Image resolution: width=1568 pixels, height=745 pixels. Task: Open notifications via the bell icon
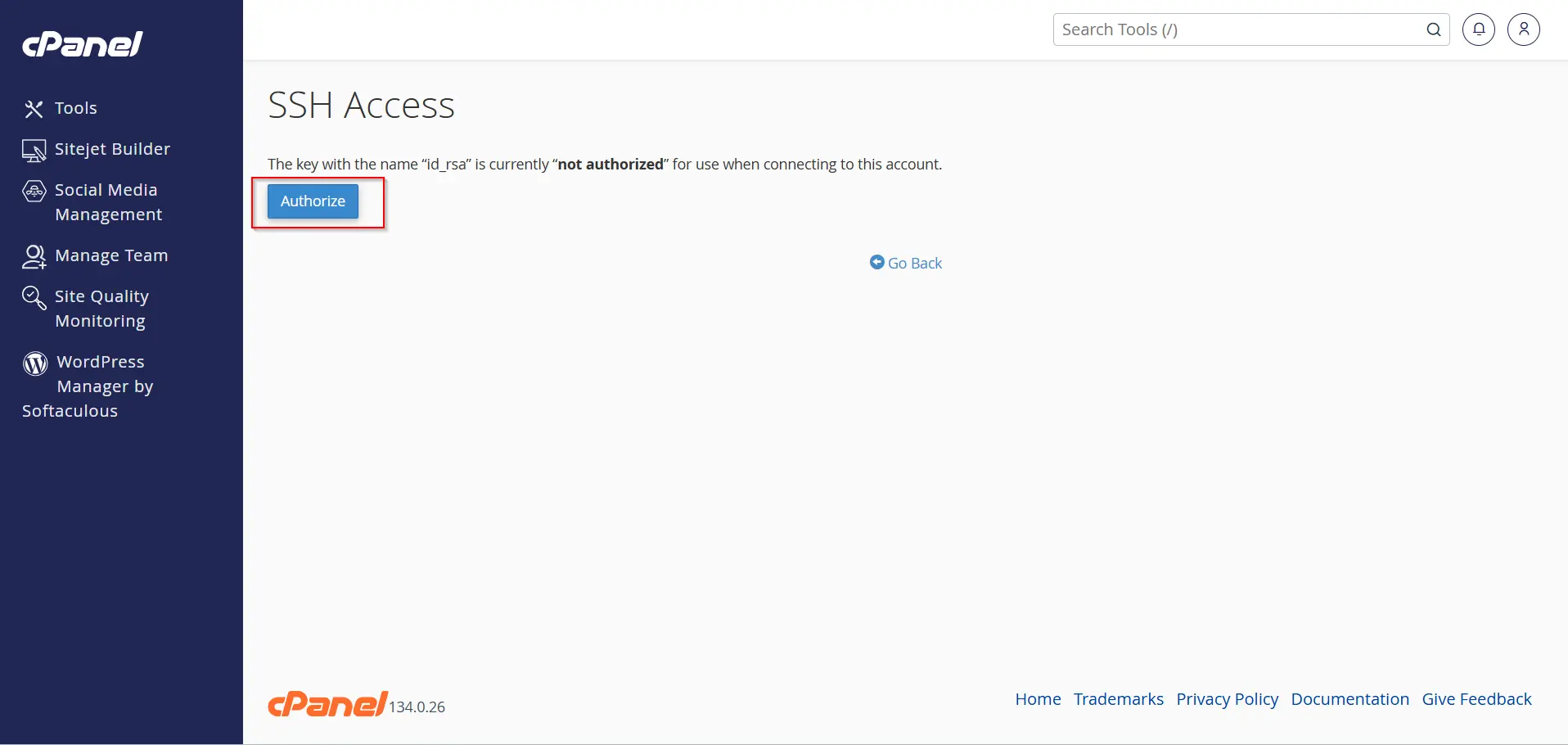(1479, 29)
